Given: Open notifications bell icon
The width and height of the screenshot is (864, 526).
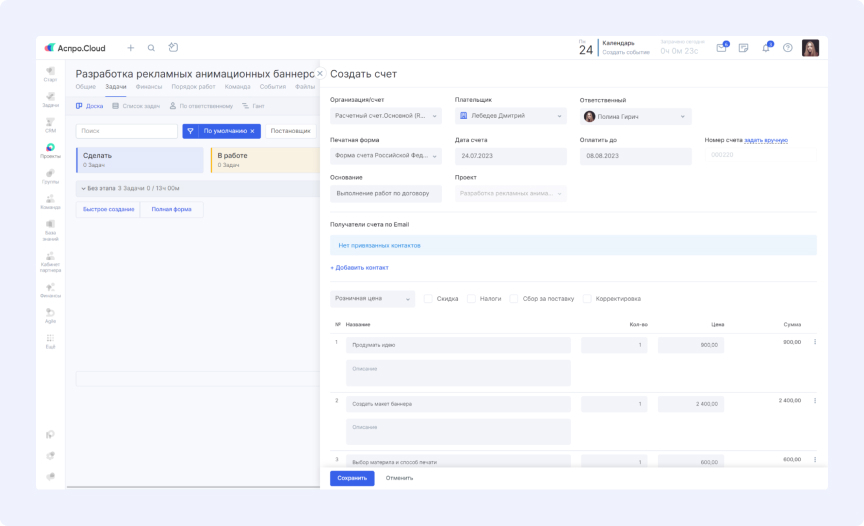Looking at the screenshot, I should tap(766, 48).
